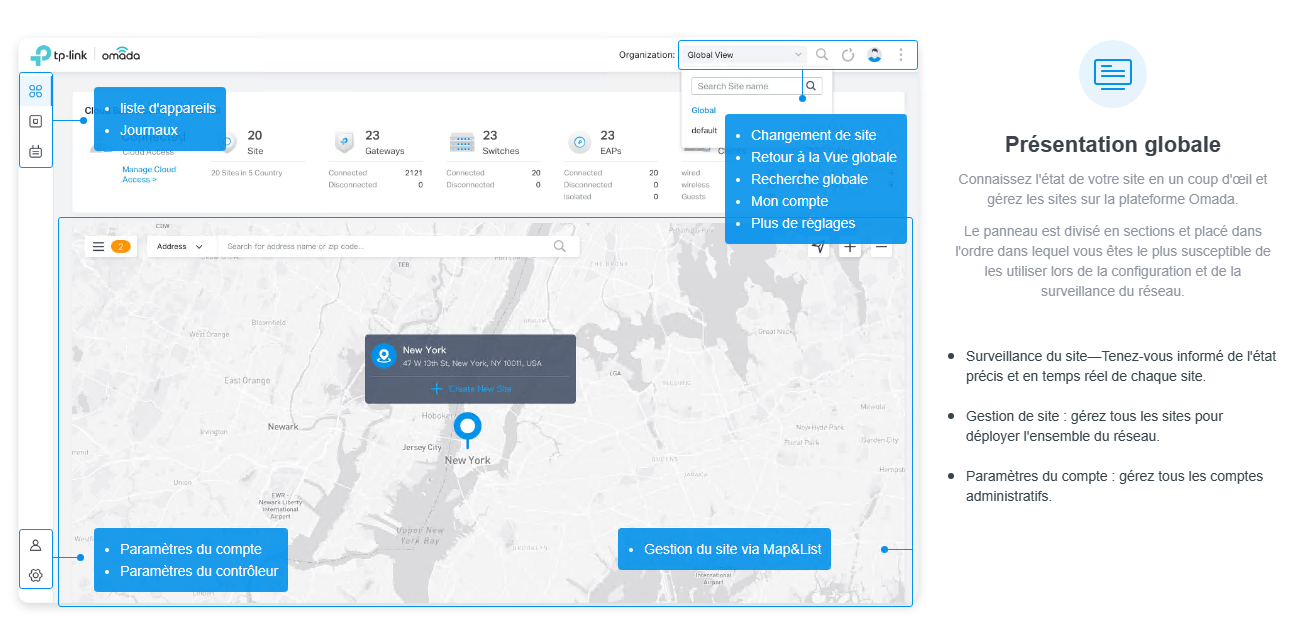Open the Global View organization dropdown
1300x634 pixels.
[x=742, y=54]
